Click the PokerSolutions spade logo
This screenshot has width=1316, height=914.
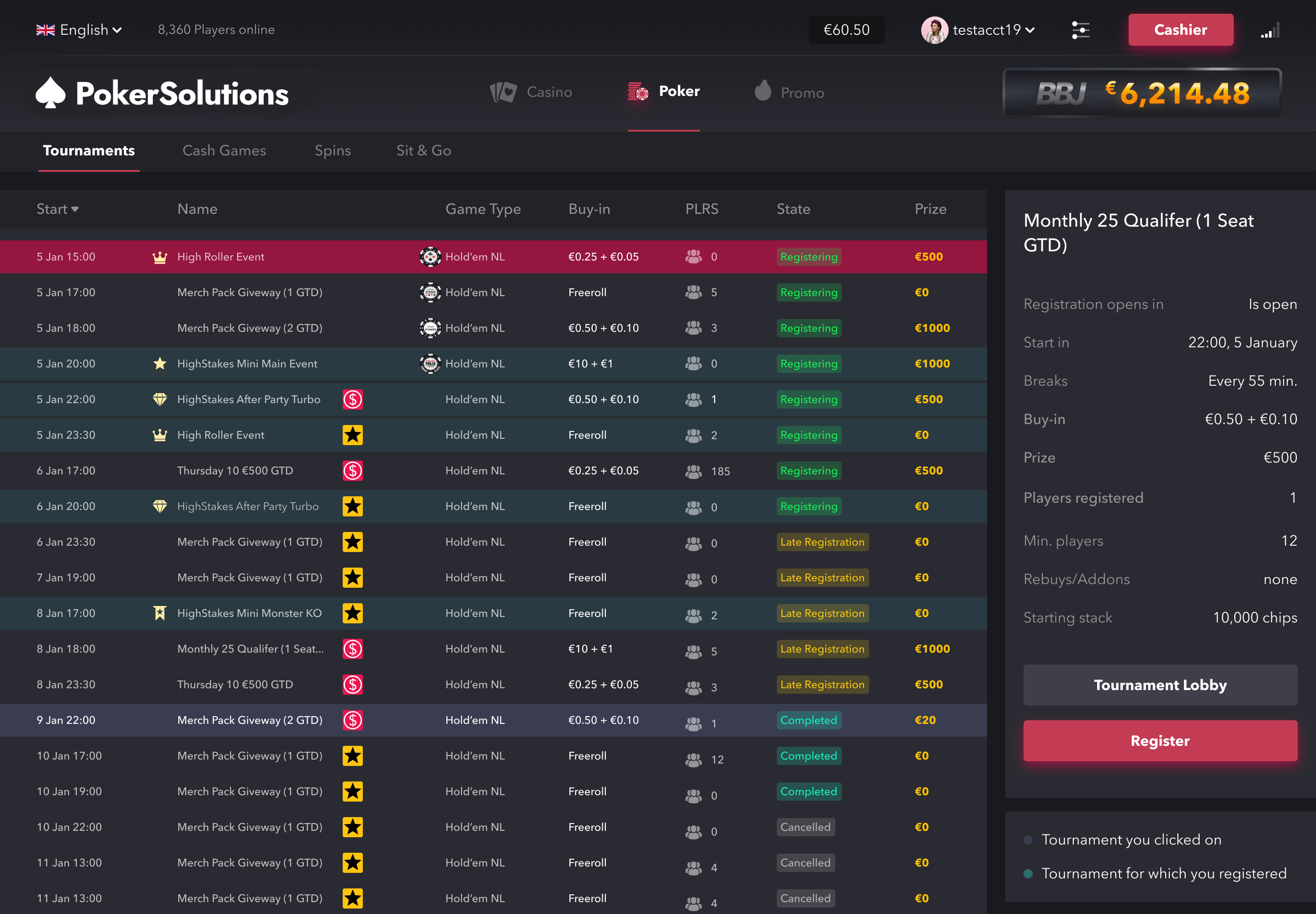(x=50, y=93)
